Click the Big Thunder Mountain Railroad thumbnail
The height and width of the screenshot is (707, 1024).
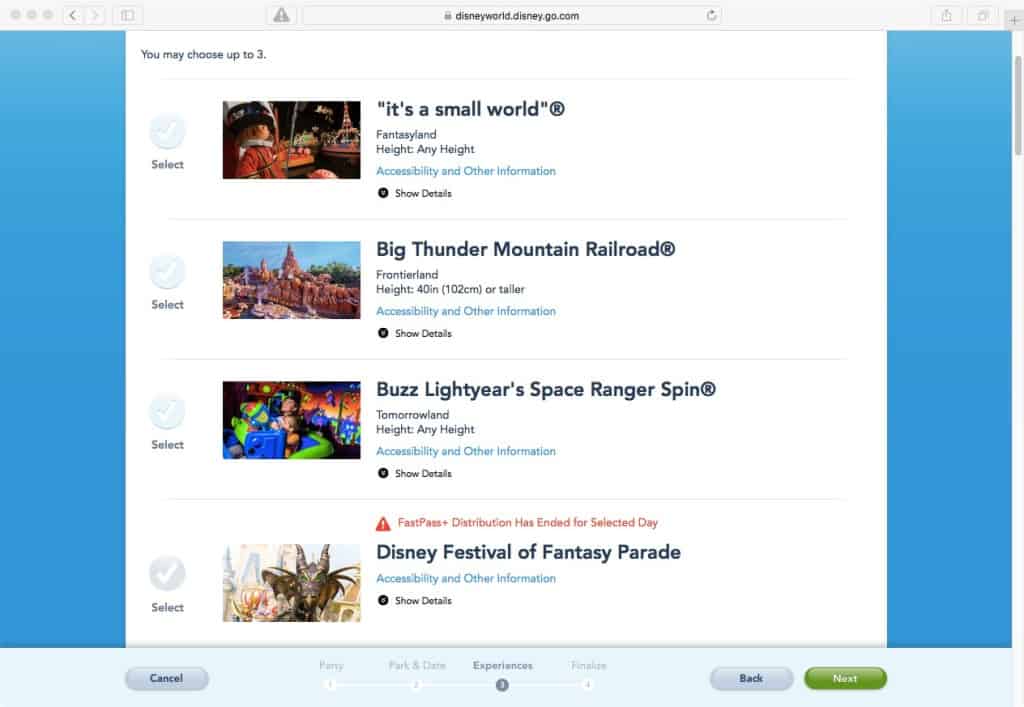pos(291,280)
